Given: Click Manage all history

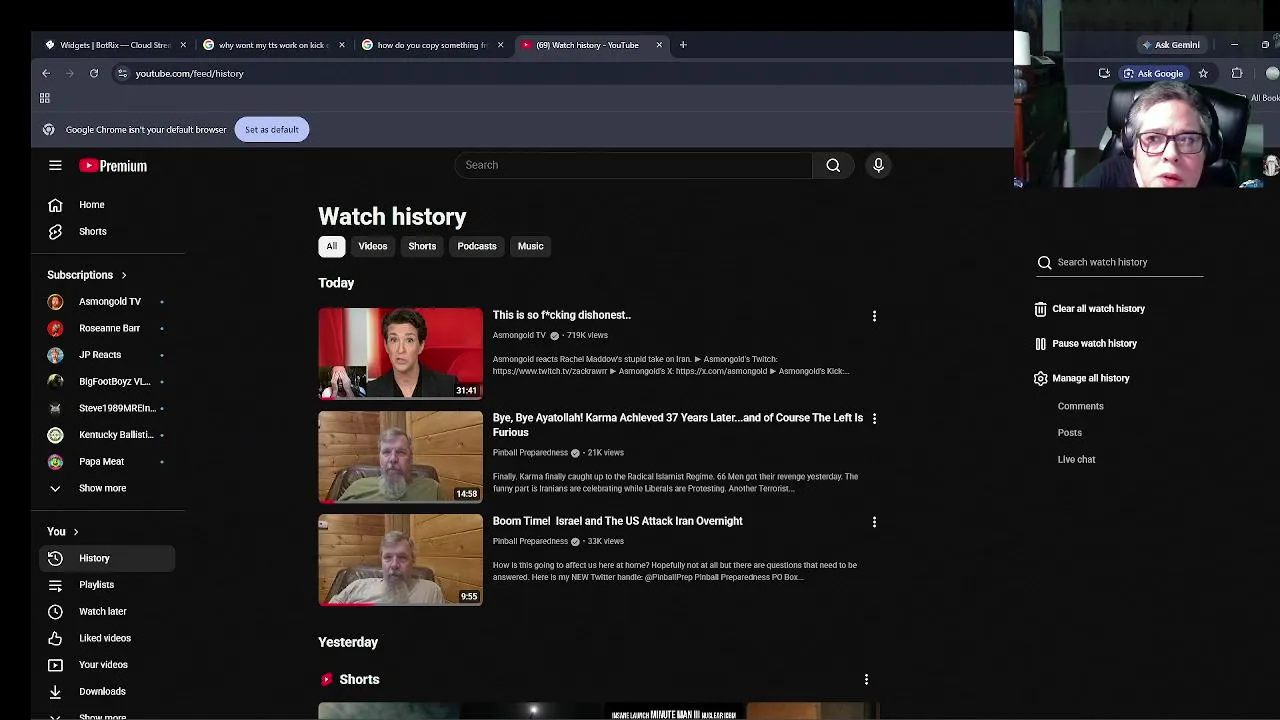Looking at the screenshot, I should (1082, 378).
